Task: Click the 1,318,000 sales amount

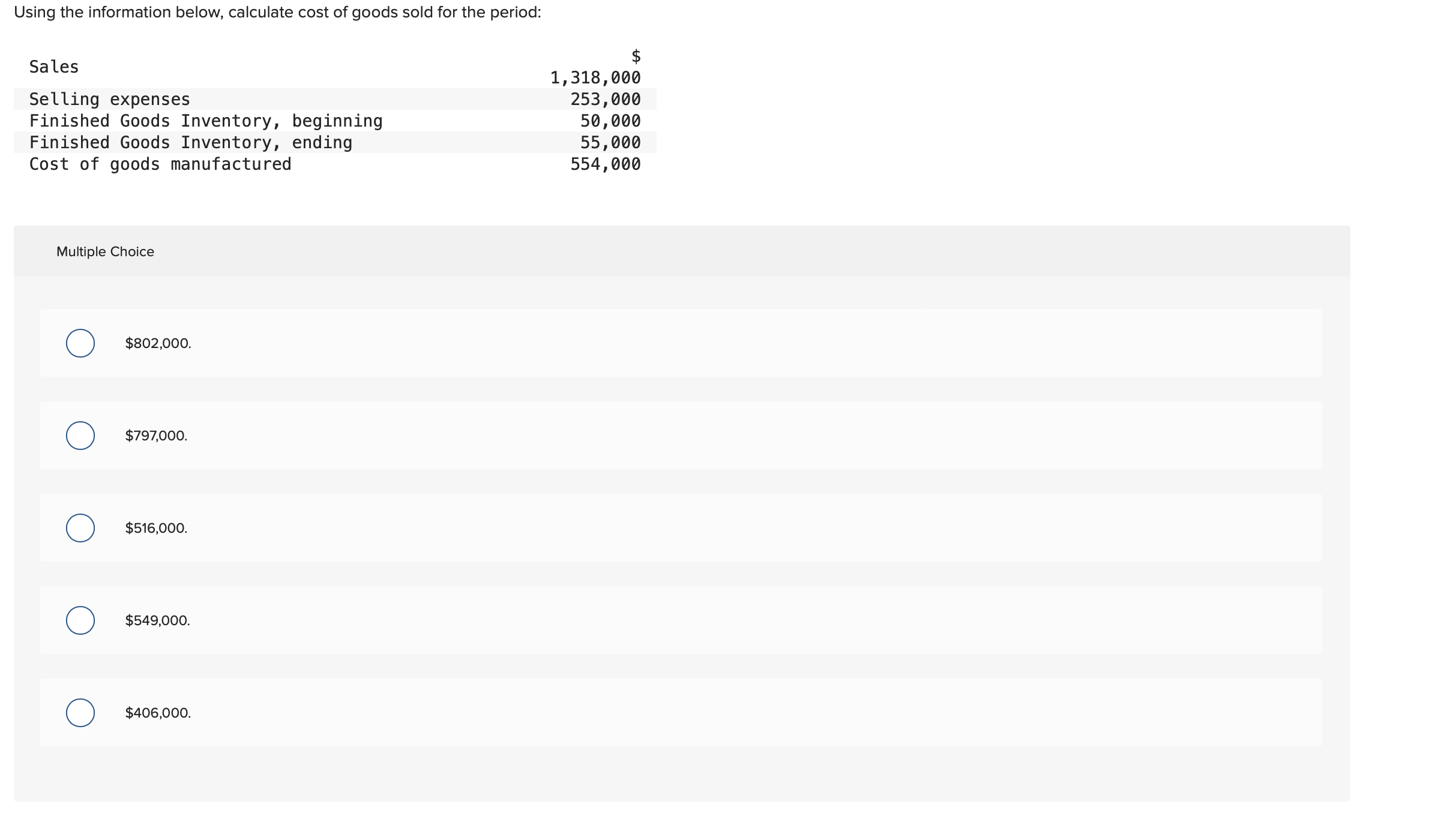Action: 594,77
